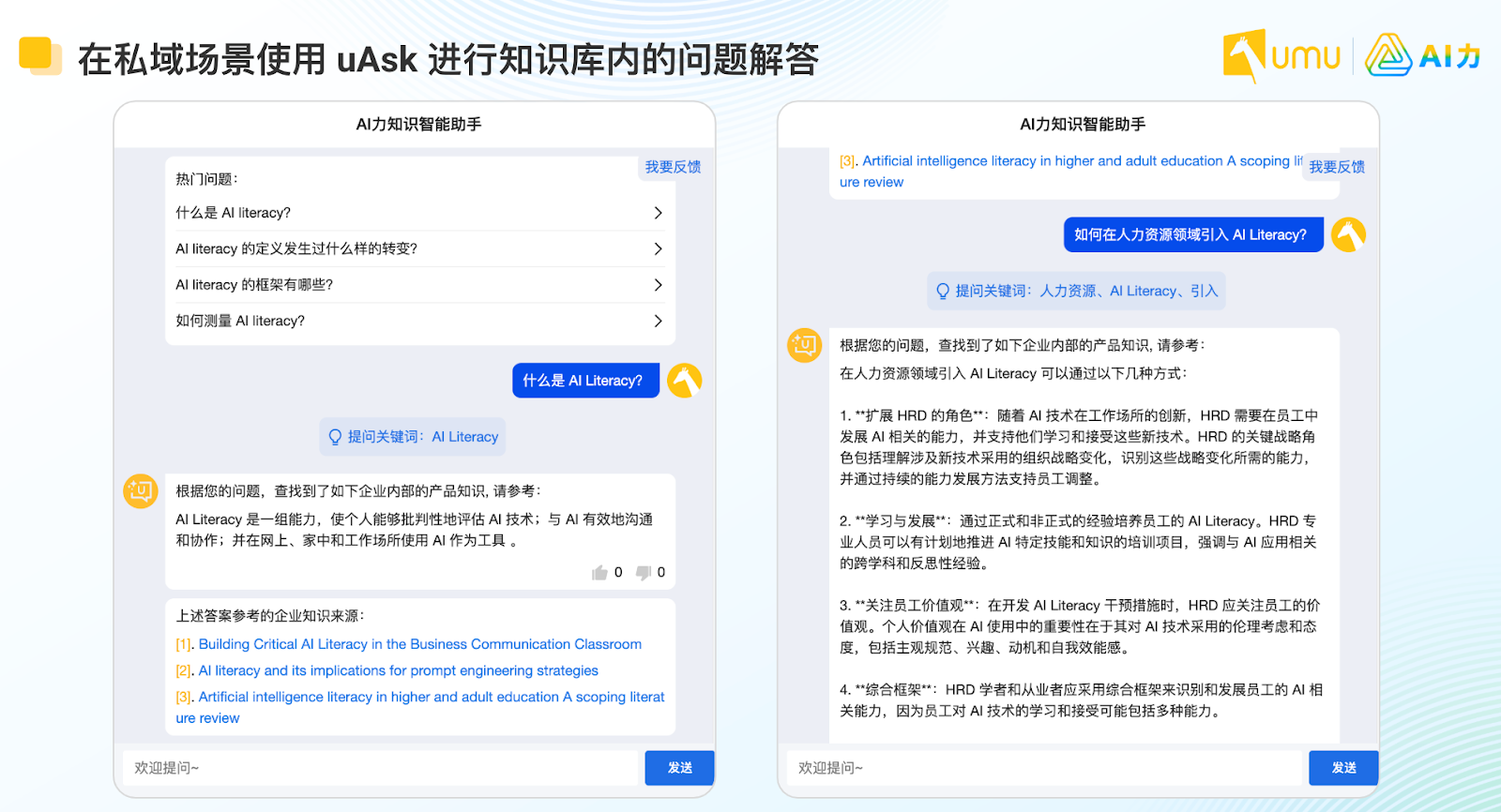Click the "提问关键词: AI Literacy" chip
This screenshot has height=812, width=1501.
[x=413, y=437]
